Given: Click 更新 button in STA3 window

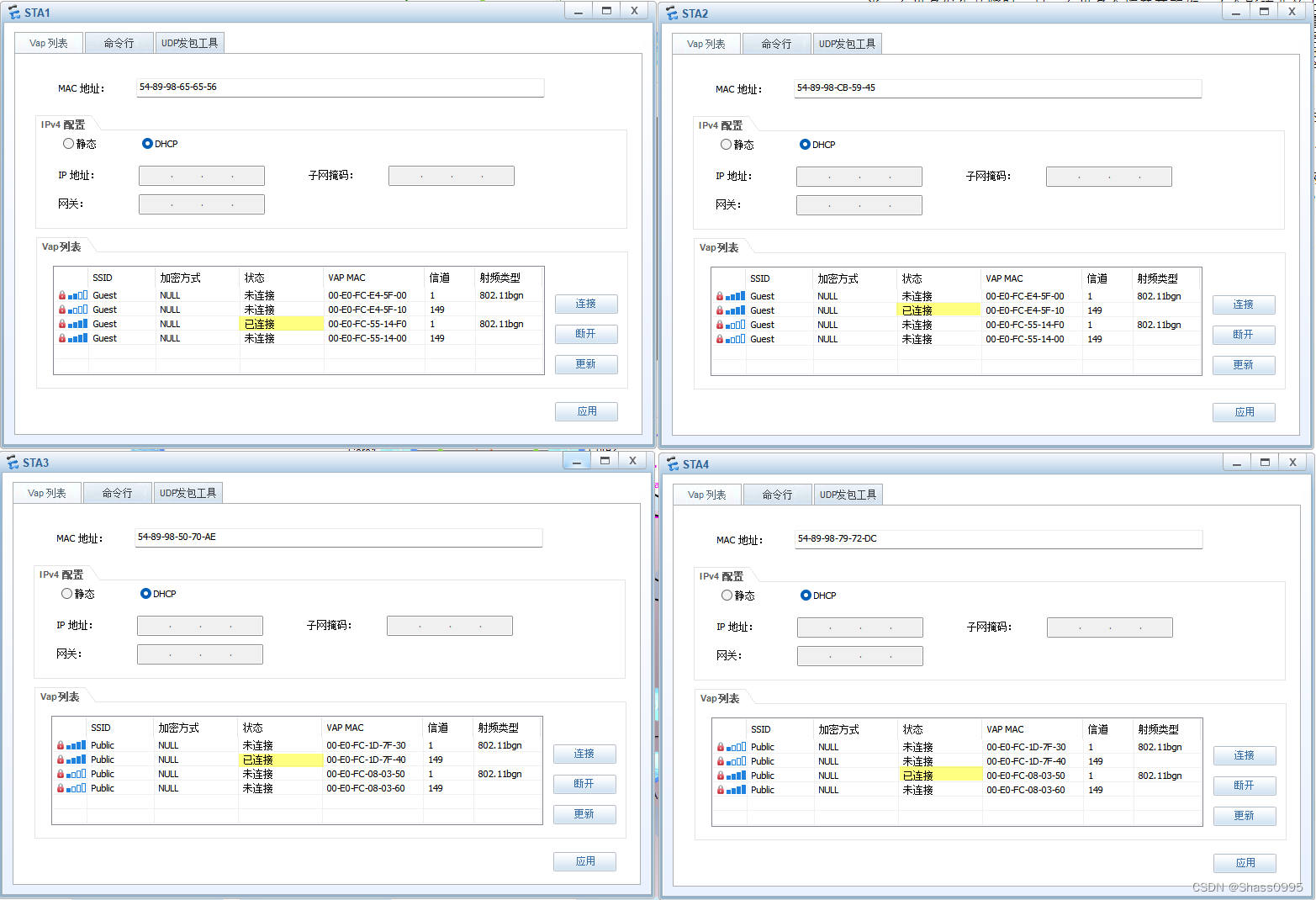Looking at the screenshot, I should click(x=584, y=814).
